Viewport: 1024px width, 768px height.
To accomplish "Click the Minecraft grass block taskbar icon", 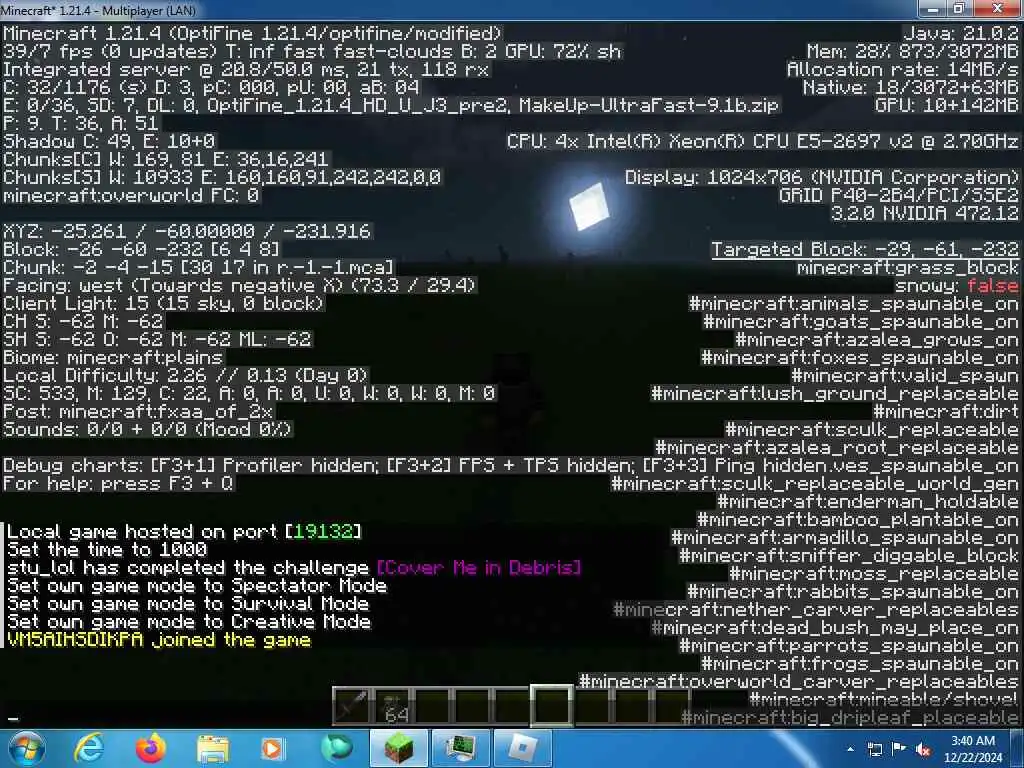I will click(x=399, y=748).
